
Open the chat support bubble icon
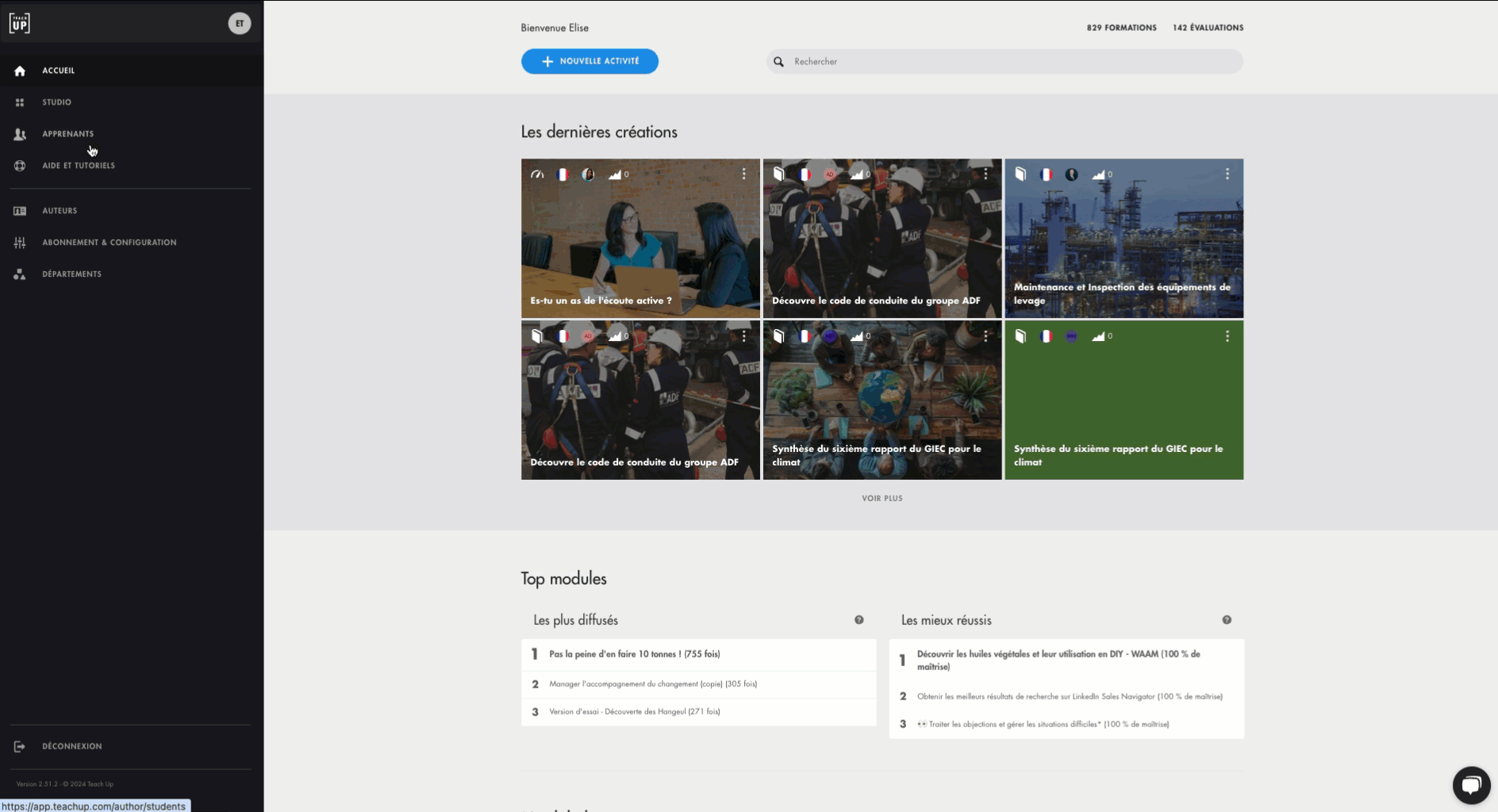coord(1471,786)
